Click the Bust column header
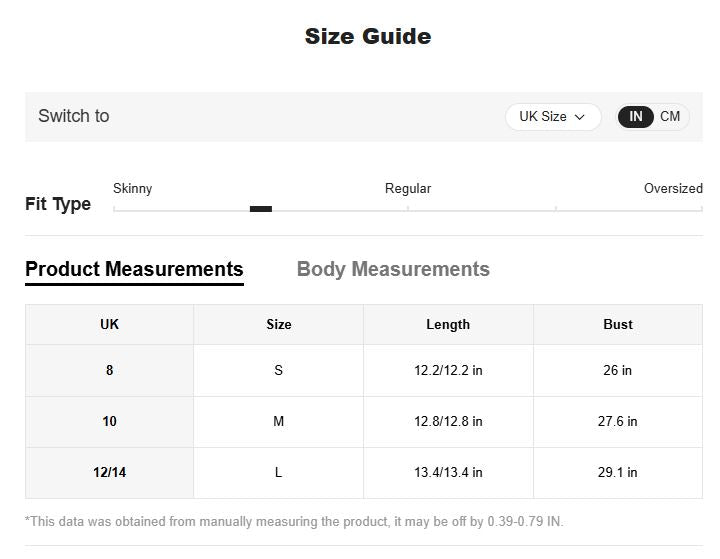720x559 pixels. (618, 324)
